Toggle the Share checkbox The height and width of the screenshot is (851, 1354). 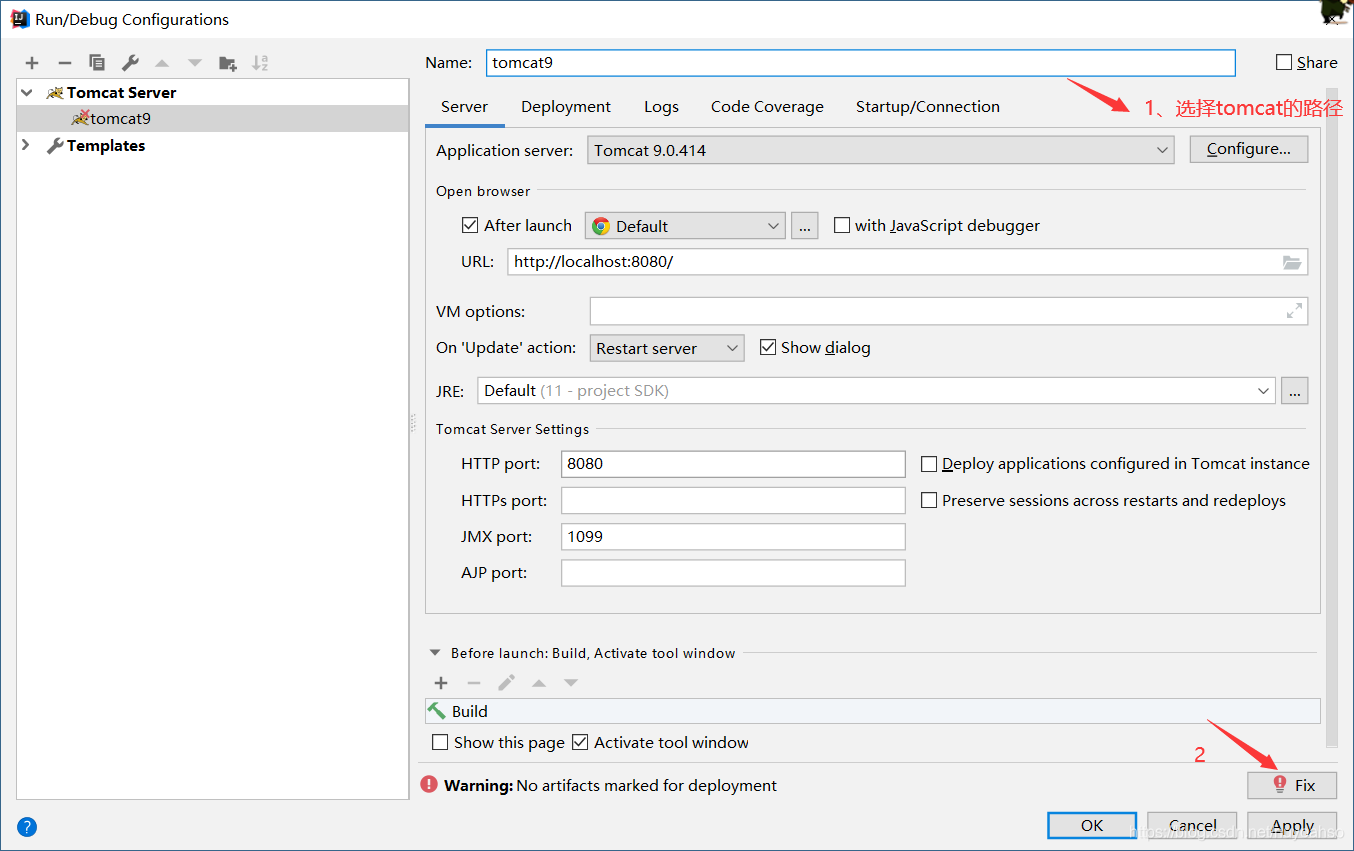1284,62
